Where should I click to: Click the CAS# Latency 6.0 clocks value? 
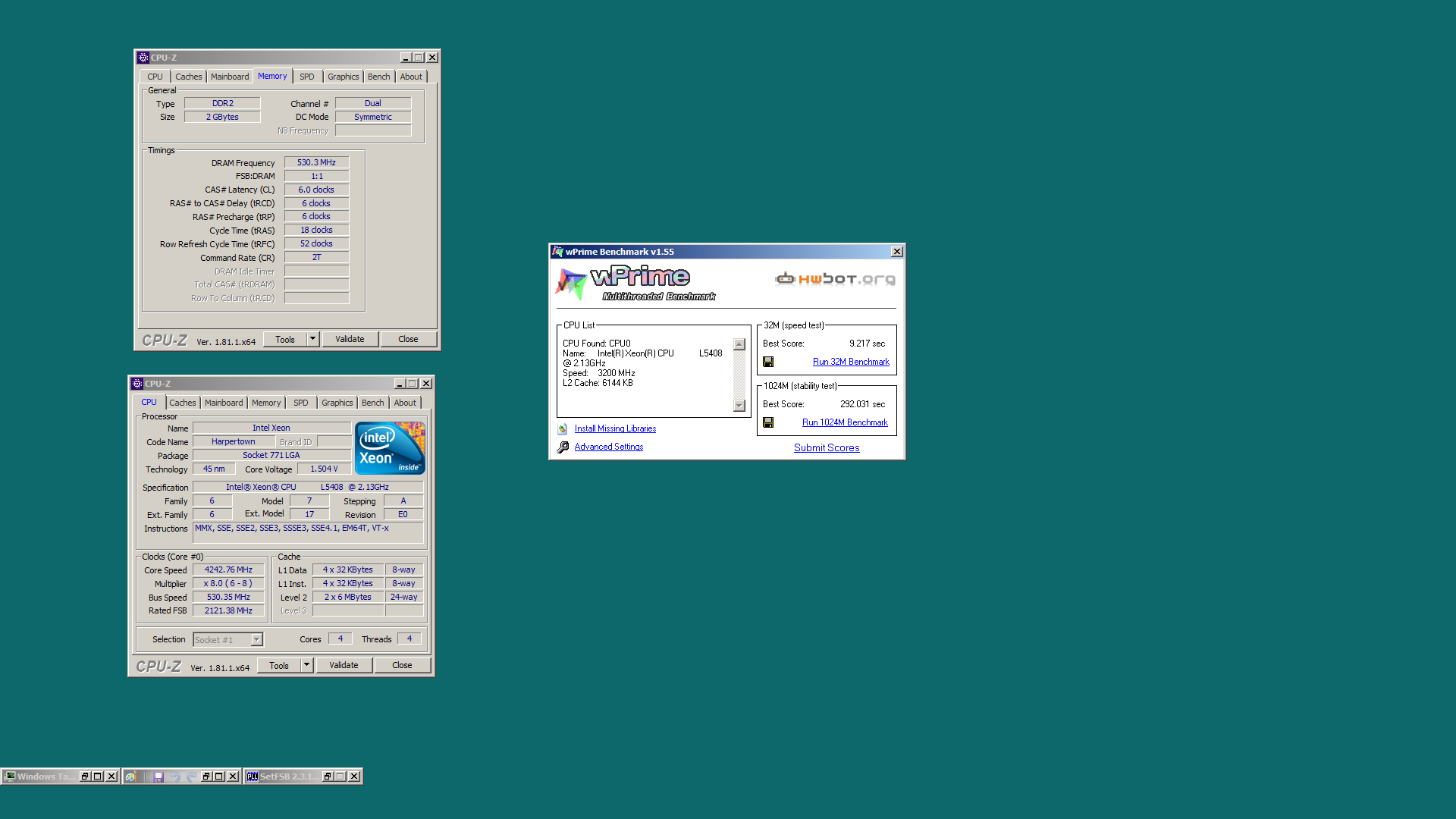[x=316, y=190]
